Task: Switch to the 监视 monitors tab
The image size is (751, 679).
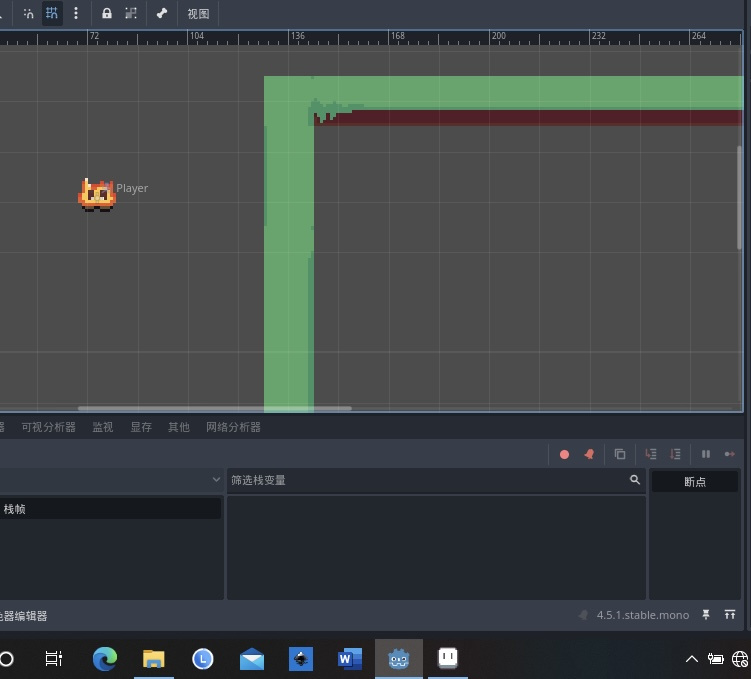Action: pyautogui.click(x=102, y=427)
